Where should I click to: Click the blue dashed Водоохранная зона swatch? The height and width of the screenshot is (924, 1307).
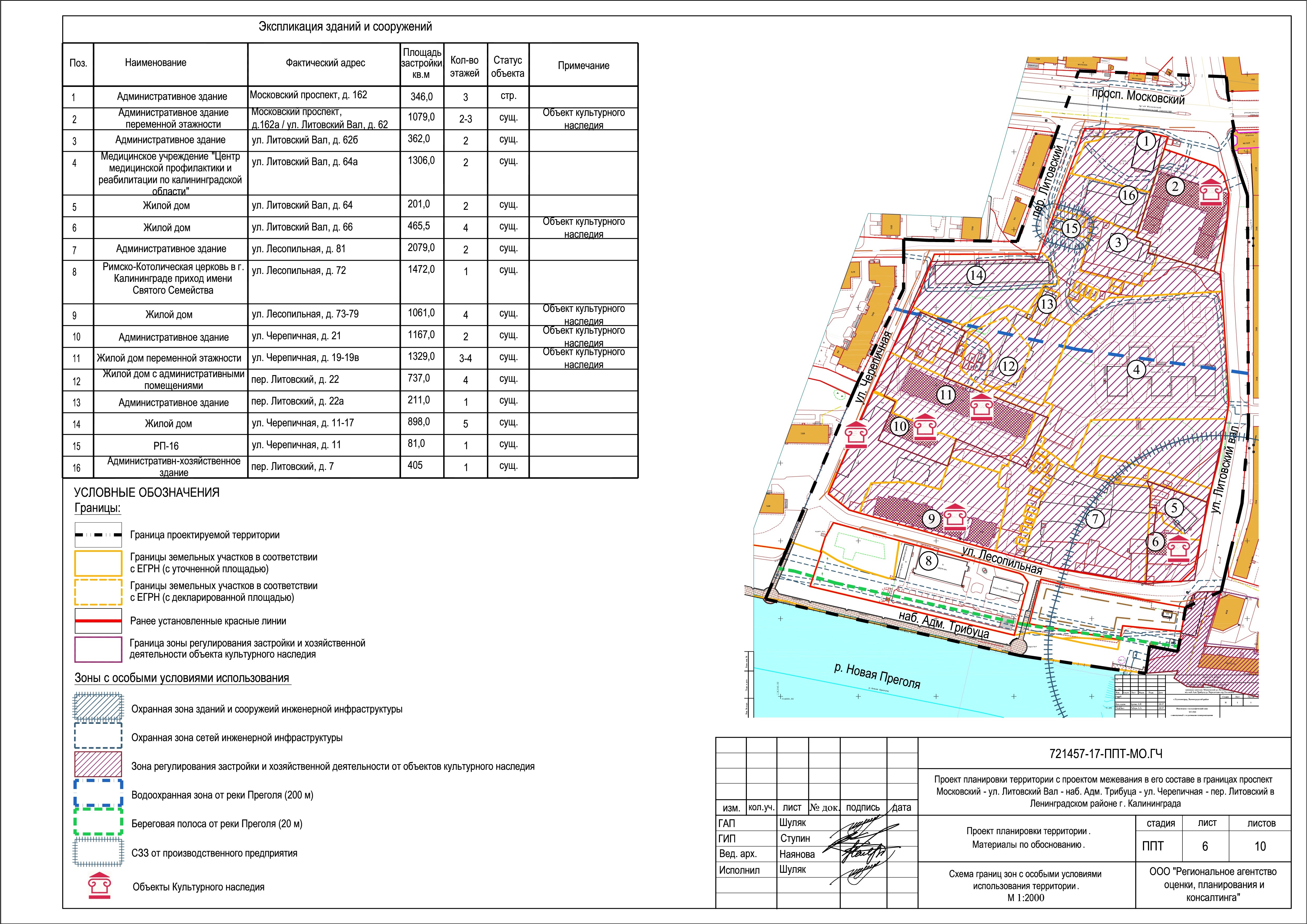click(98, 793)
